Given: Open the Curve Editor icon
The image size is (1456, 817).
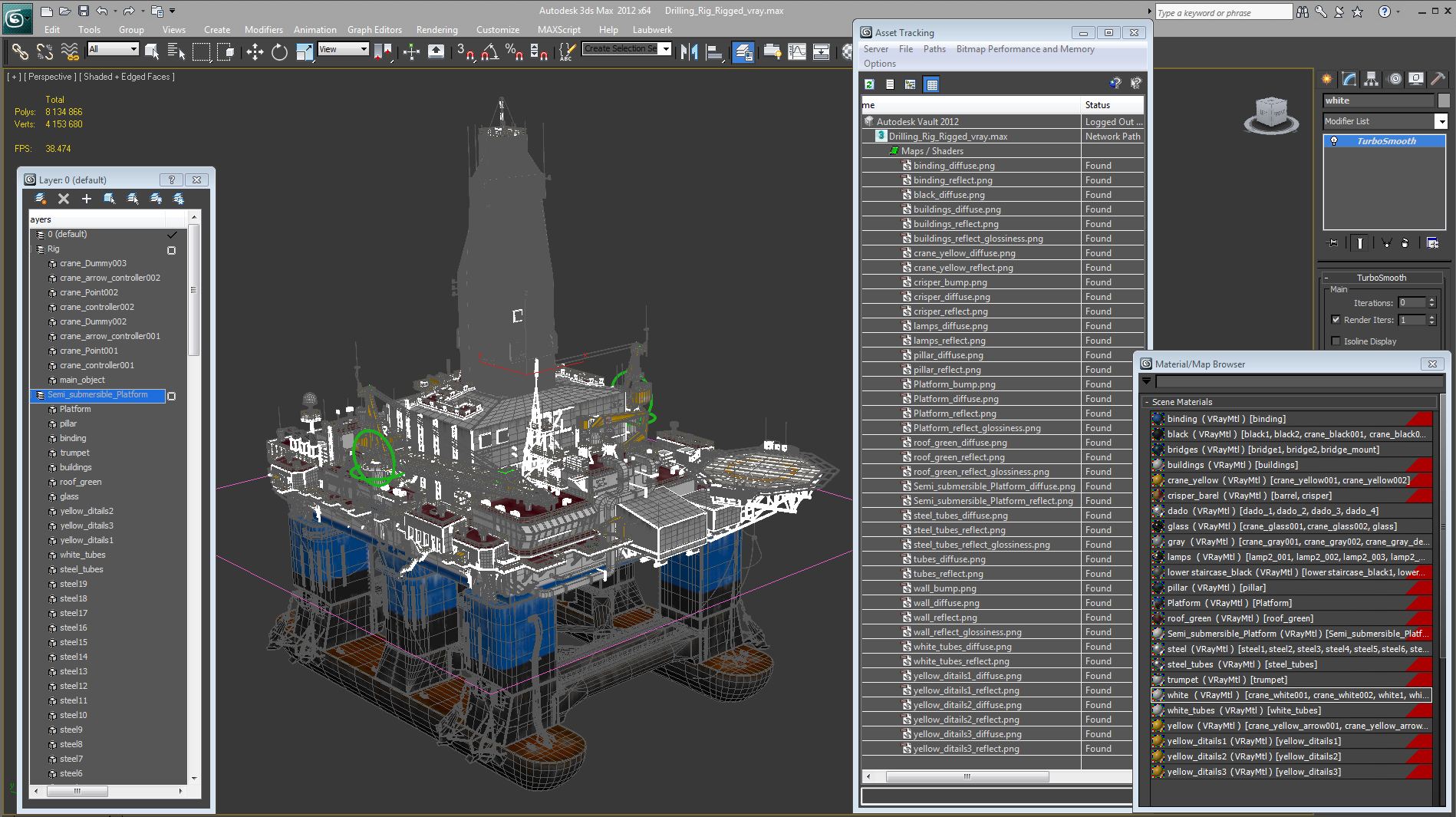Looking at the screenshot, I should [x=797, y=51].
